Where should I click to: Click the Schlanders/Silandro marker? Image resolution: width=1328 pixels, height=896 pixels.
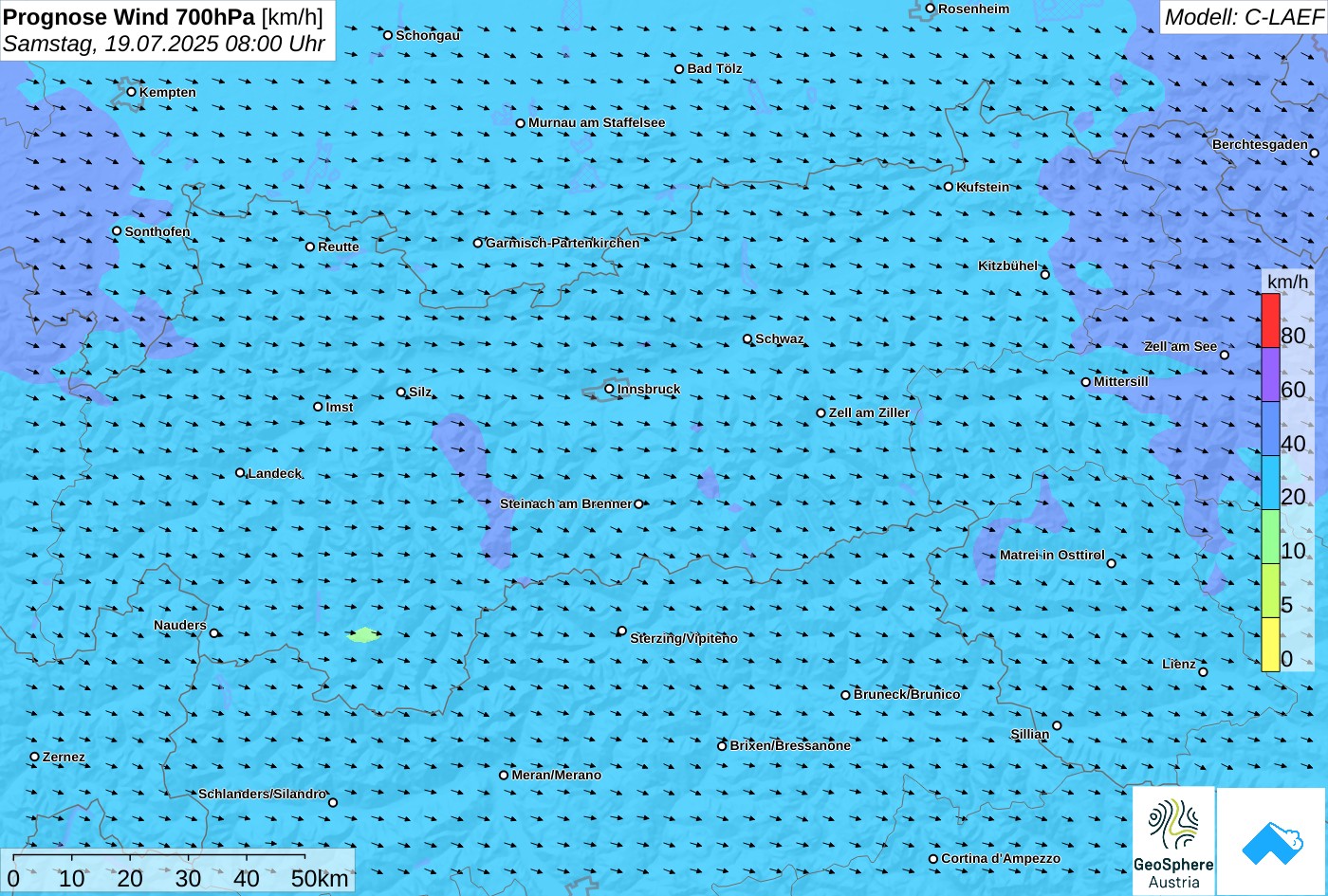coord(333,803)
